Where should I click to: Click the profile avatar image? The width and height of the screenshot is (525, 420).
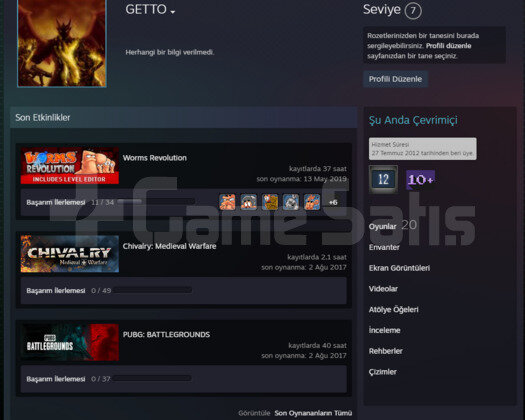62,44
